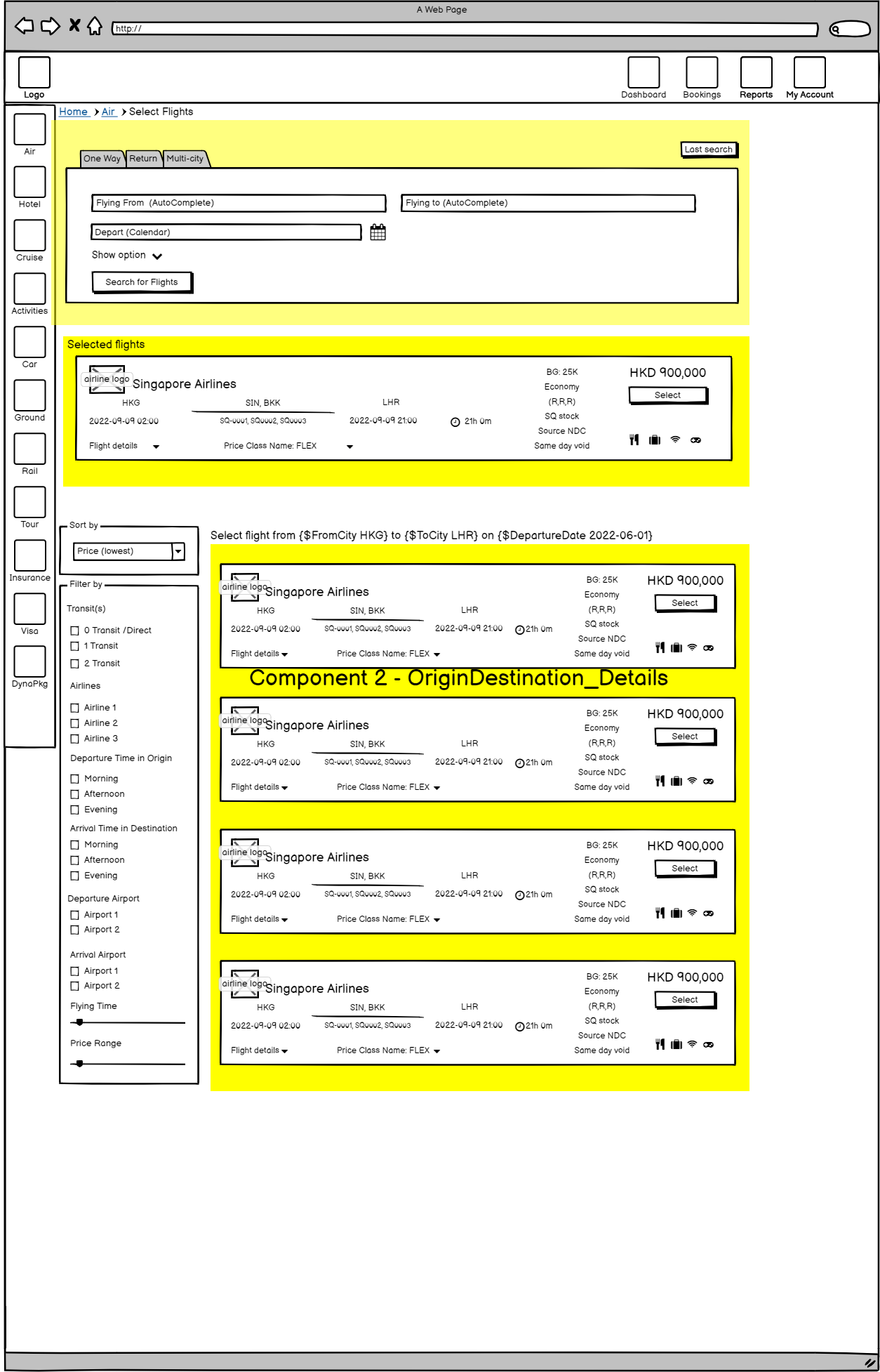
Task: Go to Cruise in the sidebar
Action: click(29, 236)
